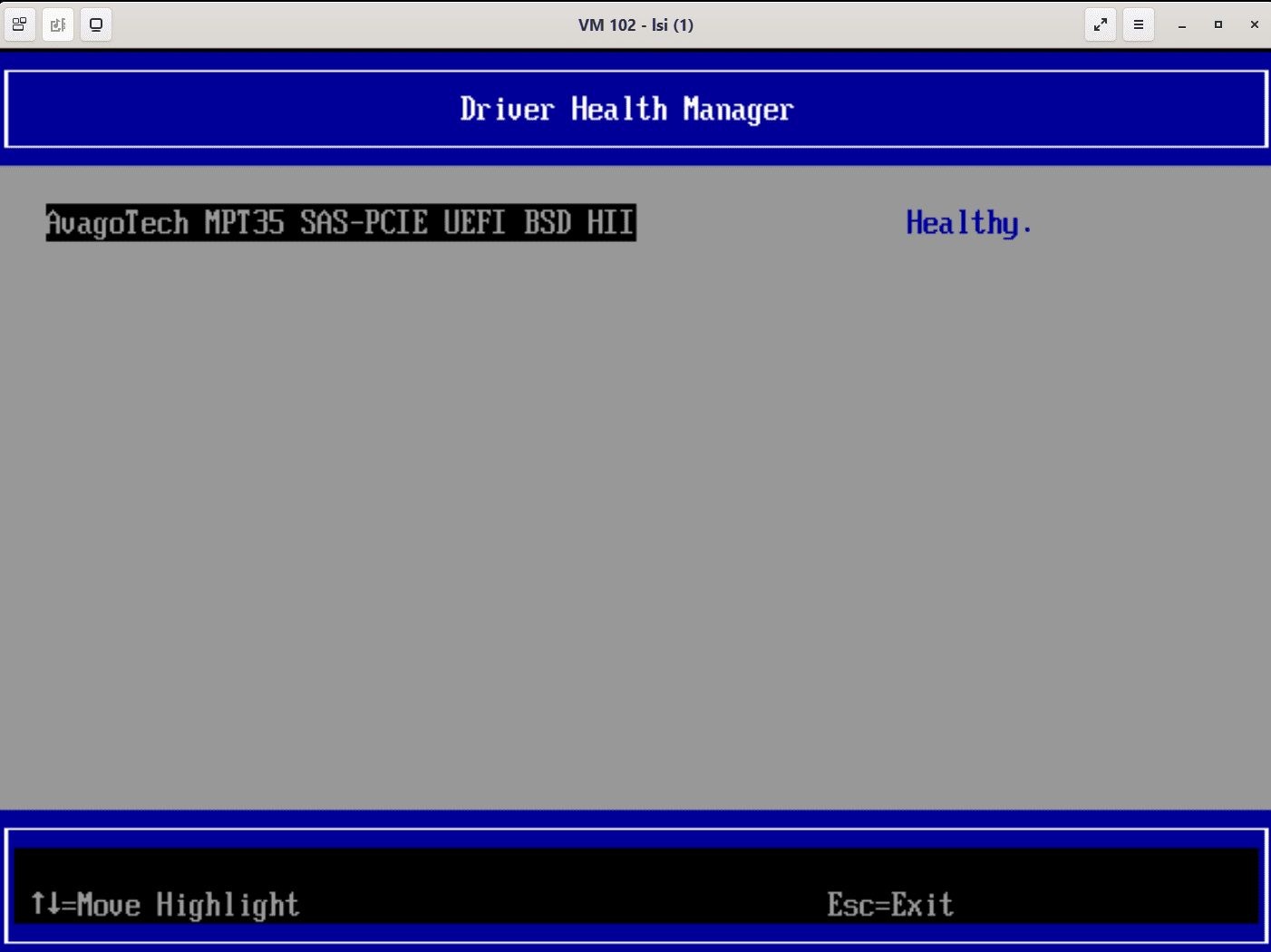Click the USB device redirection icon
Screen dimensions: 1271x952
pos(58,24)
